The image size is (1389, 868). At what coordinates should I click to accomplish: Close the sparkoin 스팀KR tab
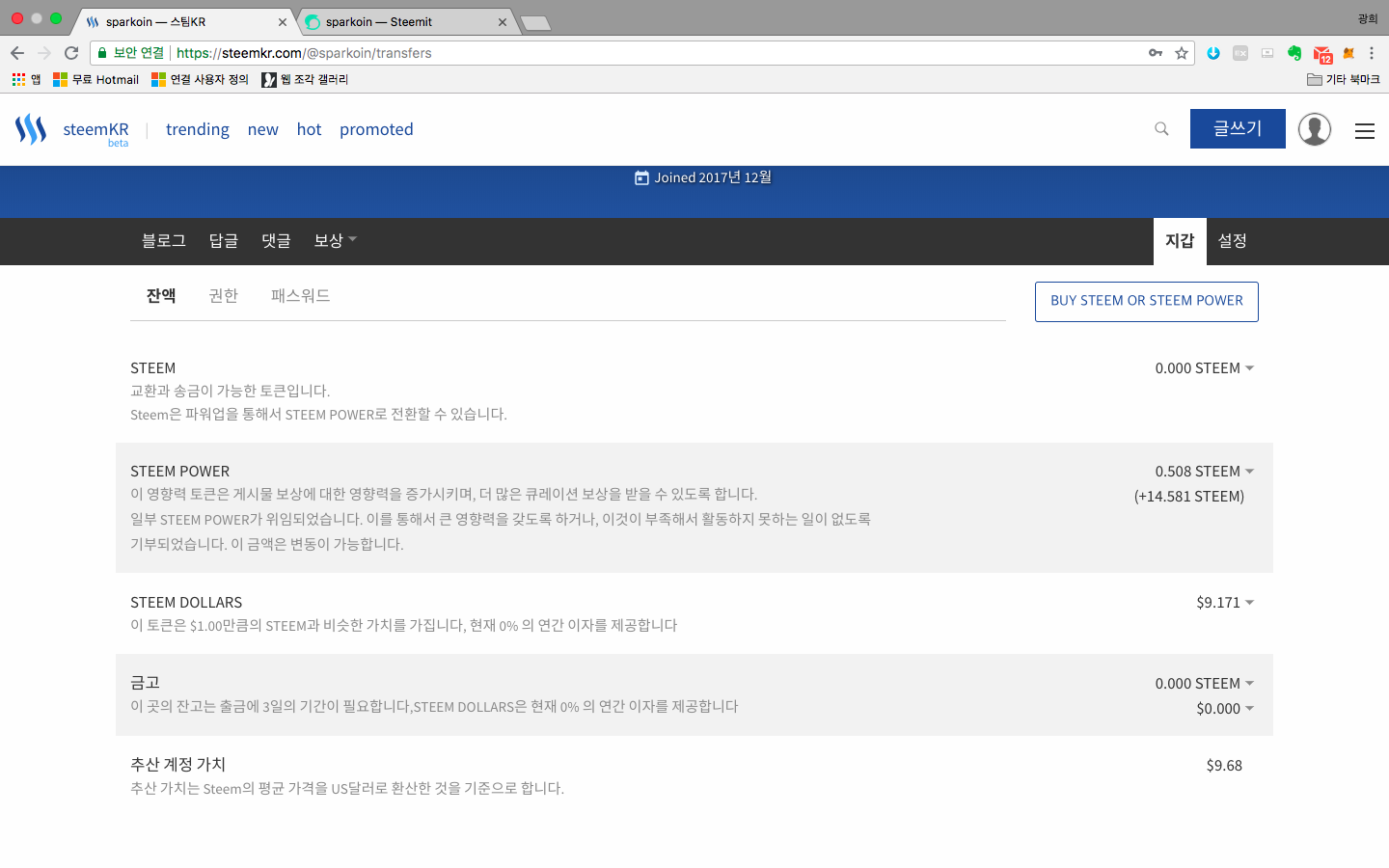[283, 21]
